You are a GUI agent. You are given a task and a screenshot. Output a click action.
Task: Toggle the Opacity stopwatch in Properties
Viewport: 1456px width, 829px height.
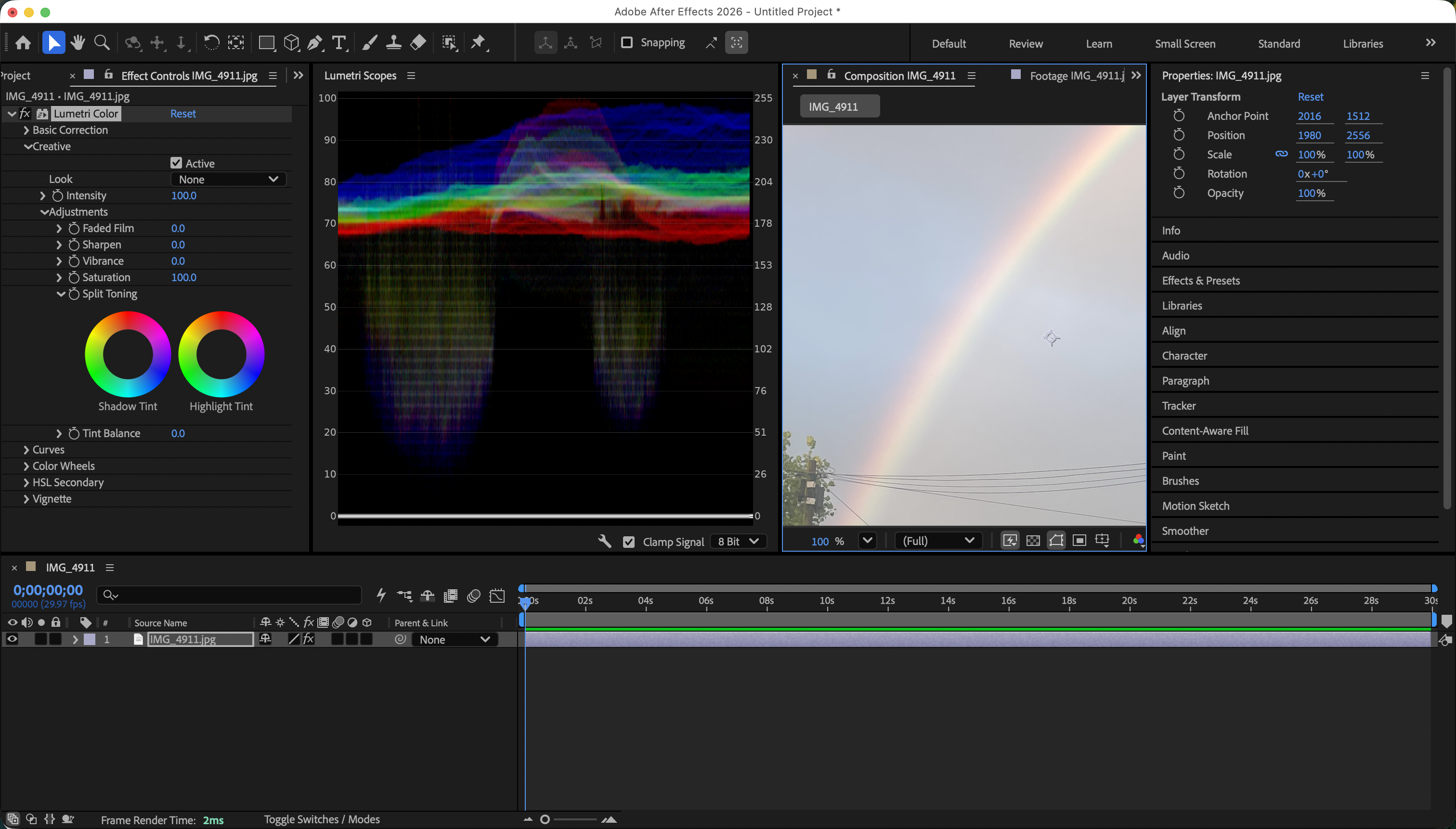pos(1179,193)
